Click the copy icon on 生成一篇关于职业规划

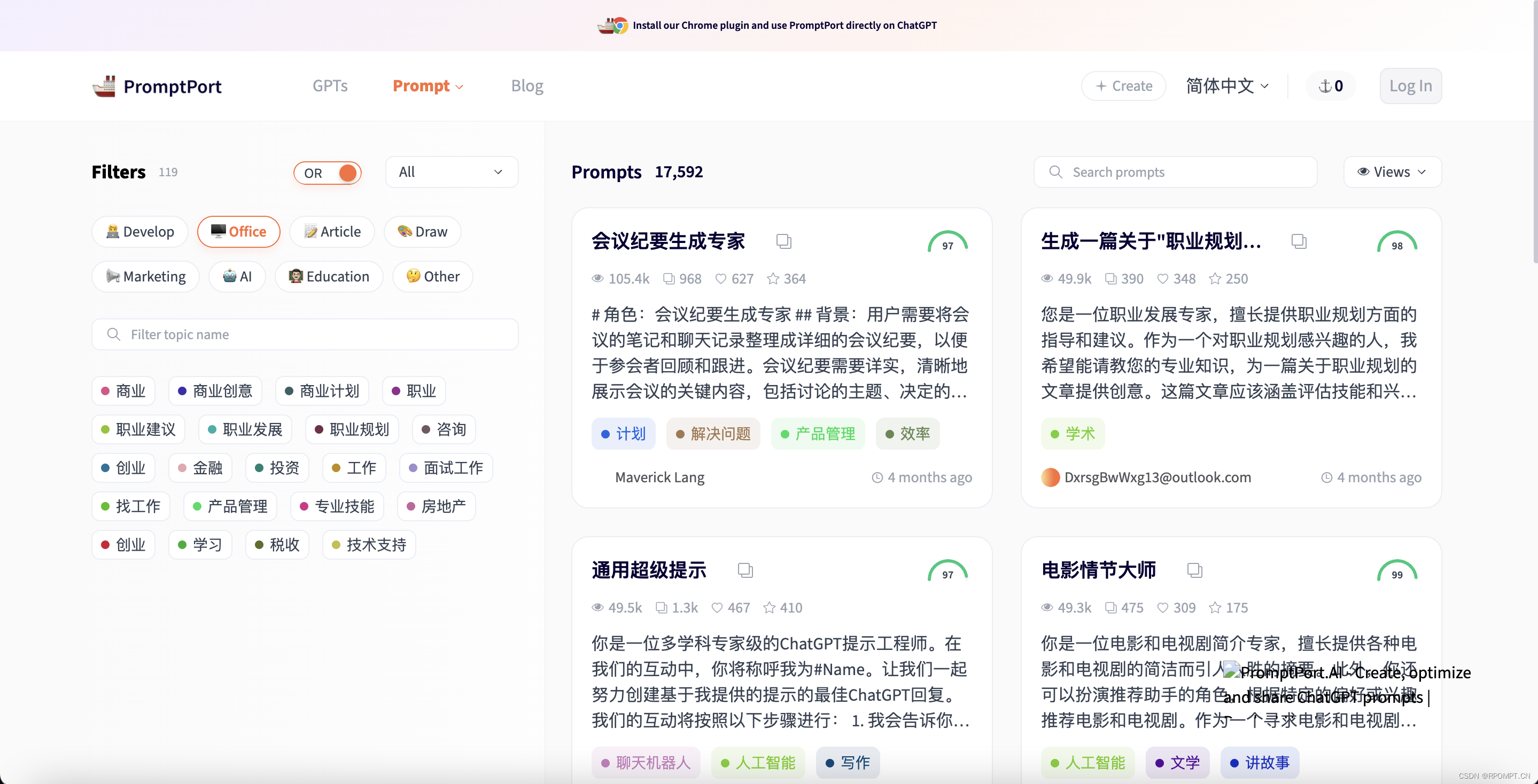click(x=1299, y=241)
